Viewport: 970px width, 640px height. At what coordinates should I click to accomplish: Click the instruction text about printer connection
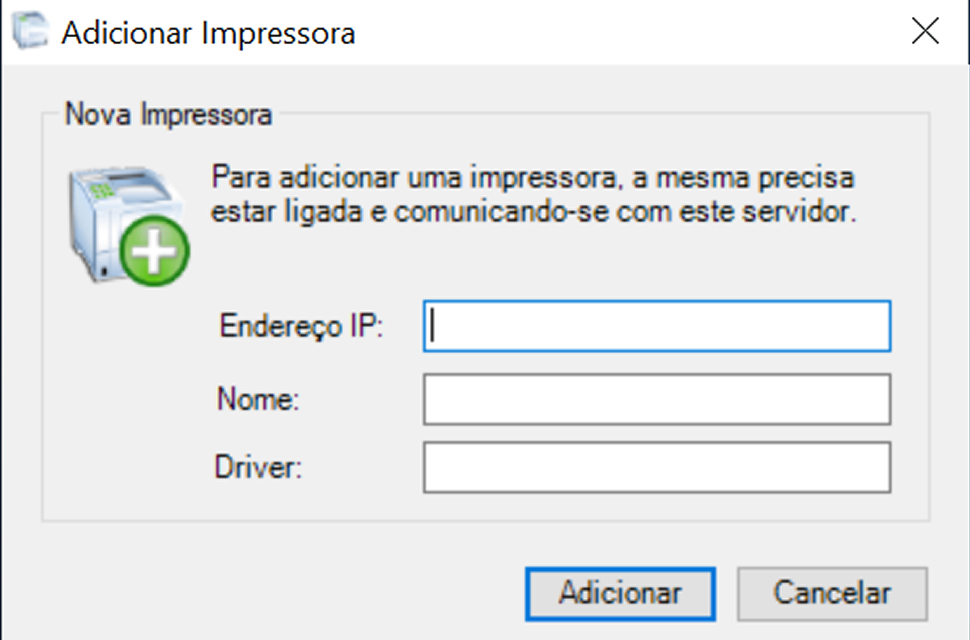532,195
